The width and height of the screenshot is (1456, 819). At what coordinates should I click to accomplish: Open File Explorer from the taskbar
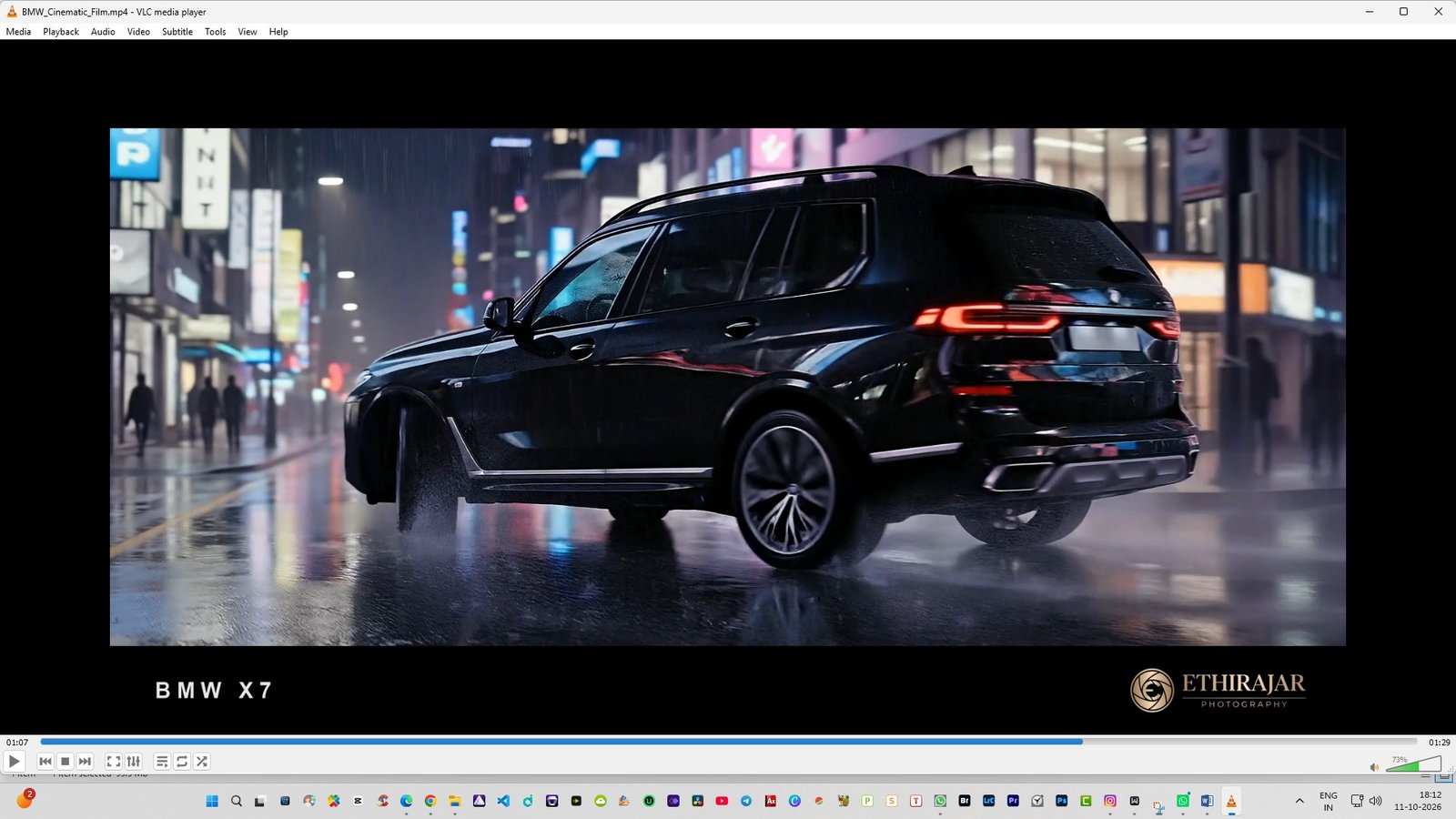point(454,801)
